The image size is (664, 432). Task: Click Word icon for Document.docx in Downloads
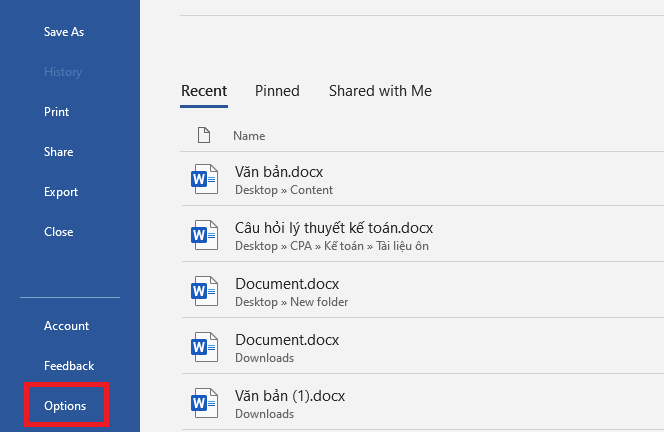point(203,348)
